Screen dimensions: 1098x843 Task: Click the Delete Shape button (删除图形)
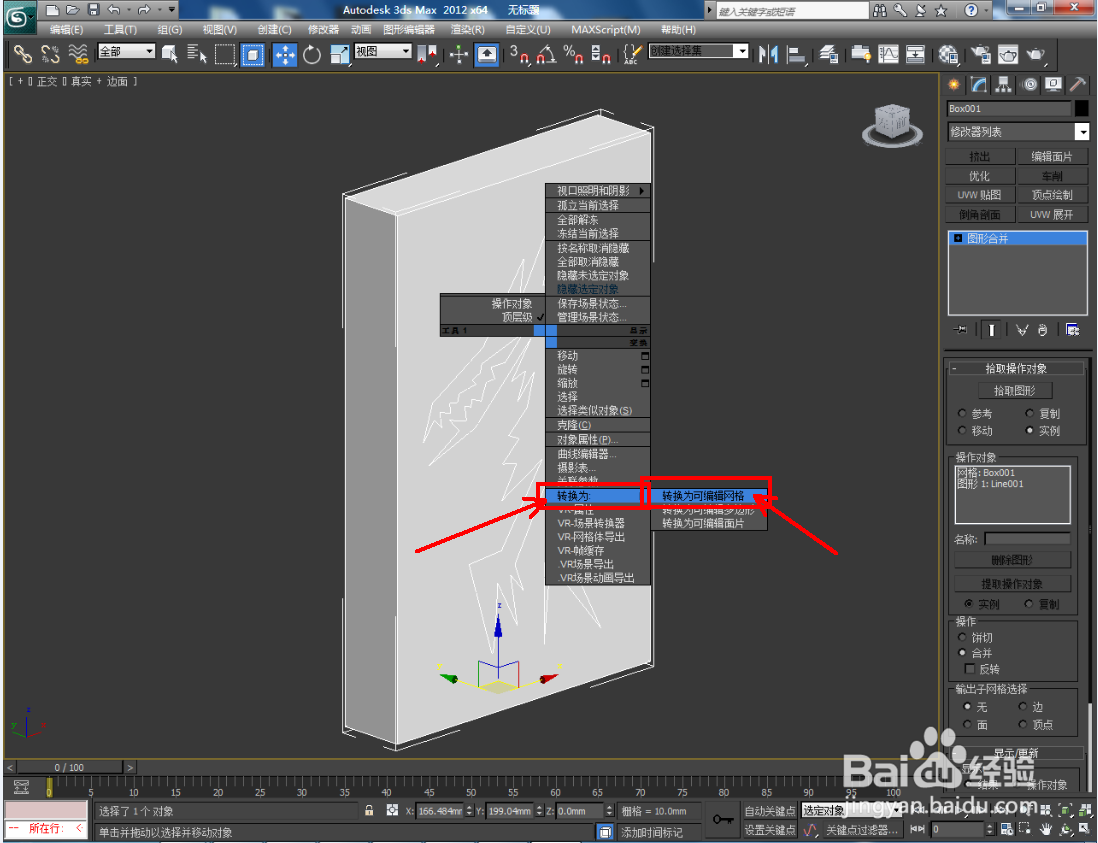pyautogui.click(x=1012, y=559)
